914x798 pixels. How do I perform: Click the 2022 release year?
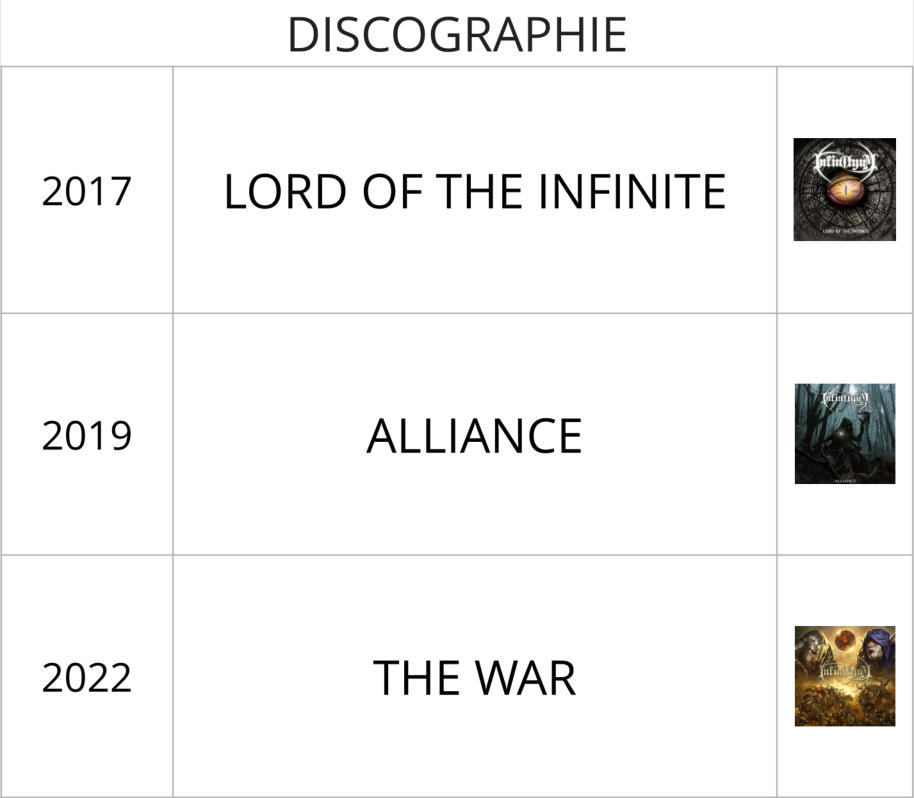[87, 678]
